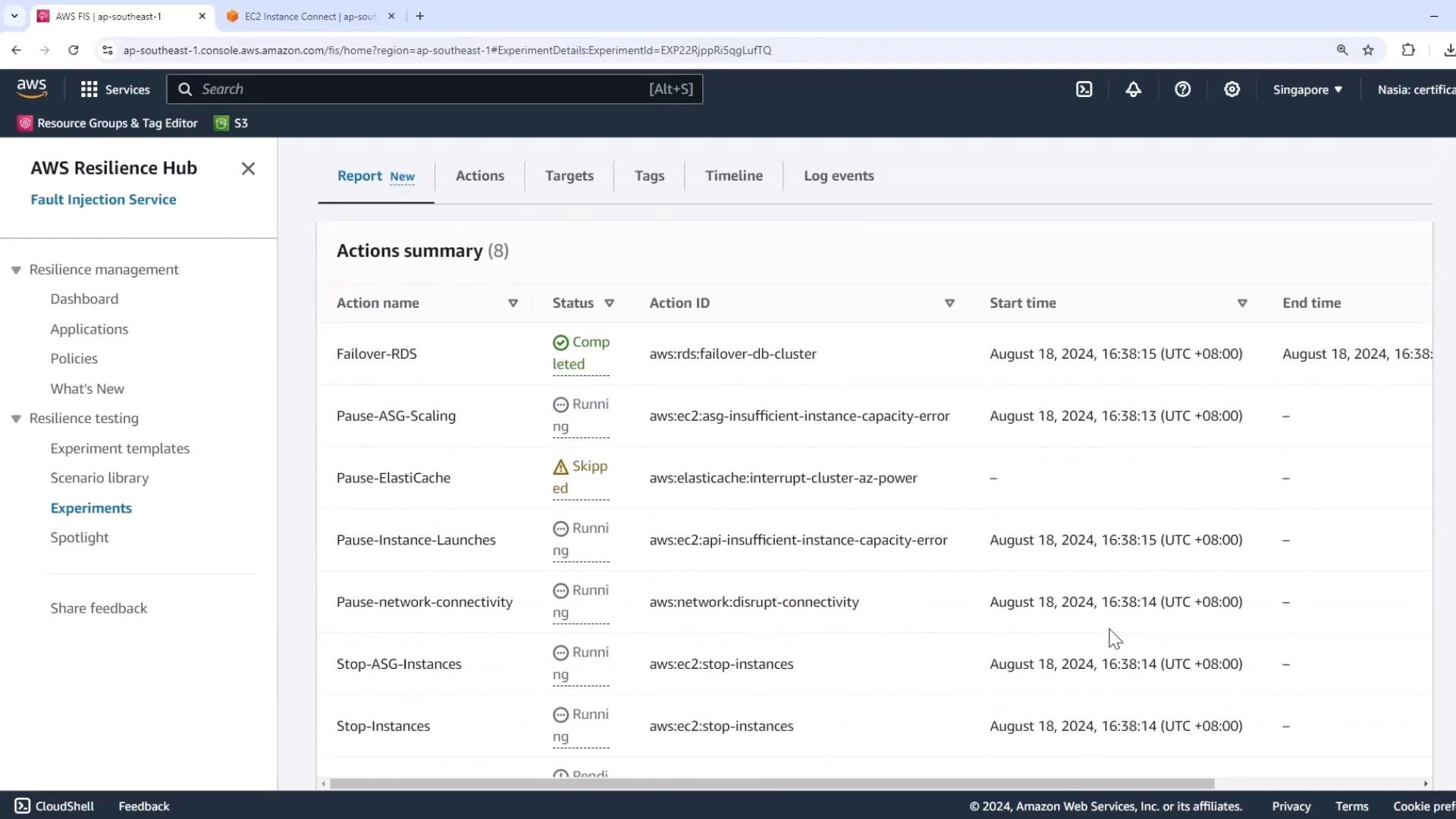Click the Skipped warning icon for Pause-ElastiCache

coord(560,467)
